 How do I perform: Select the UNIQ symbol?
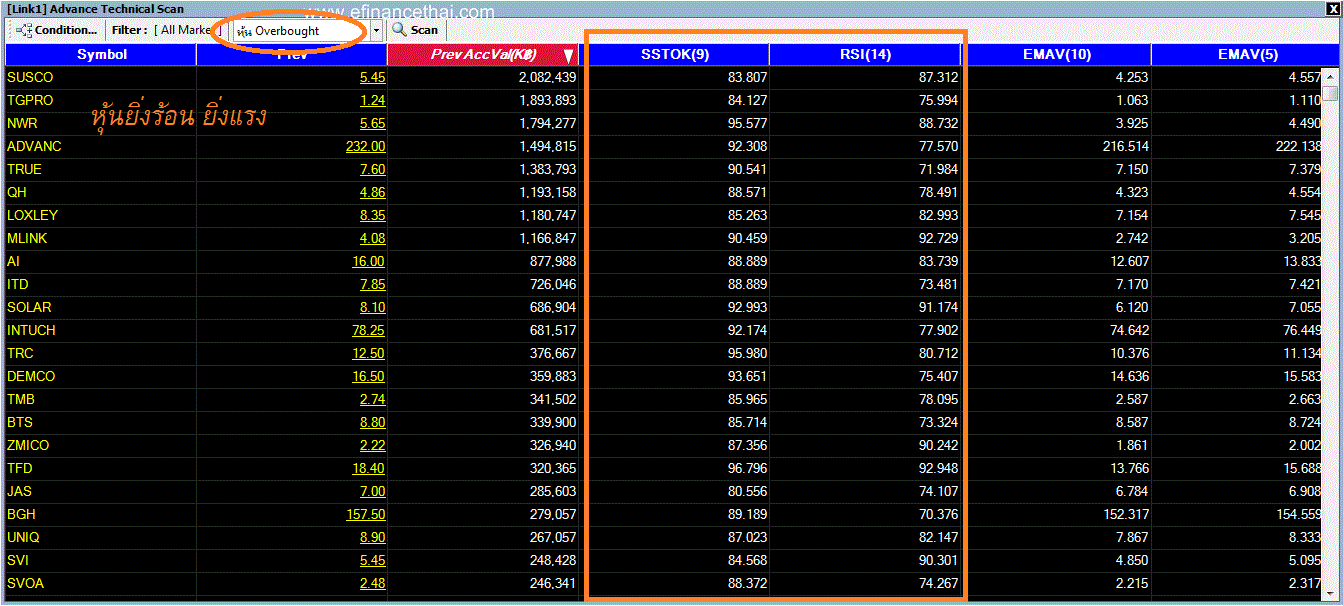(x=24, y=537)
